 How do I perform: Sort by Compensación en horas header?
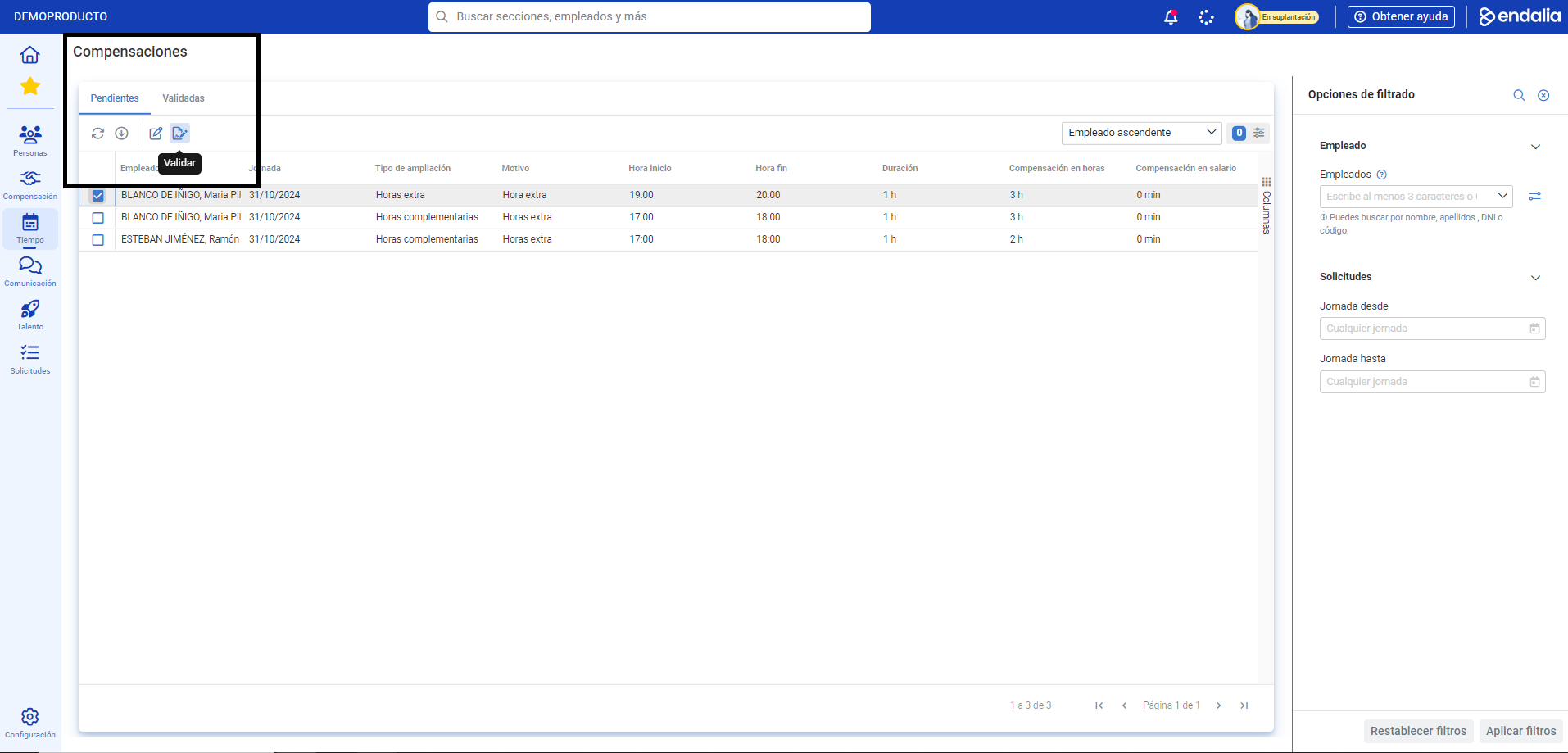pos(1057,169)
